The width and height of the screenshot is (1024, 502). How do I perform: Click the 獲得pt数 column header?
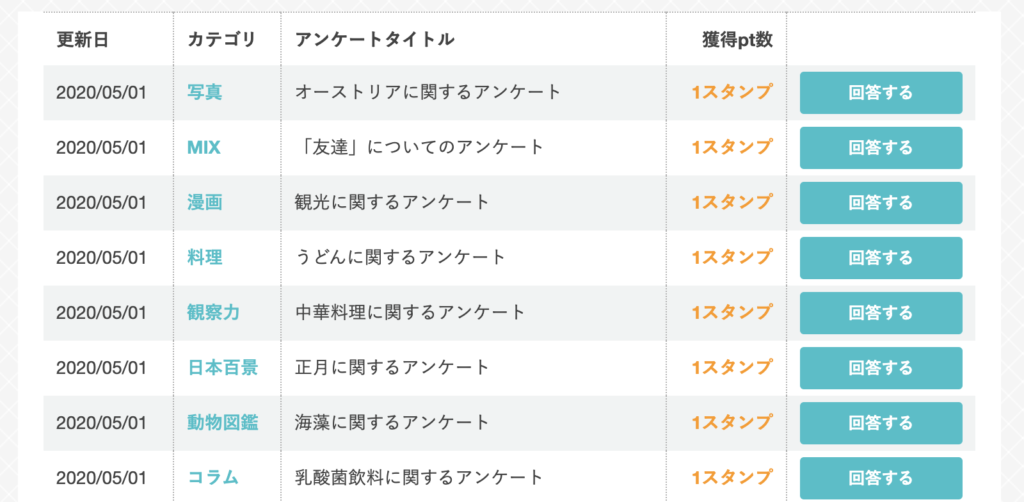click(737, 40)
